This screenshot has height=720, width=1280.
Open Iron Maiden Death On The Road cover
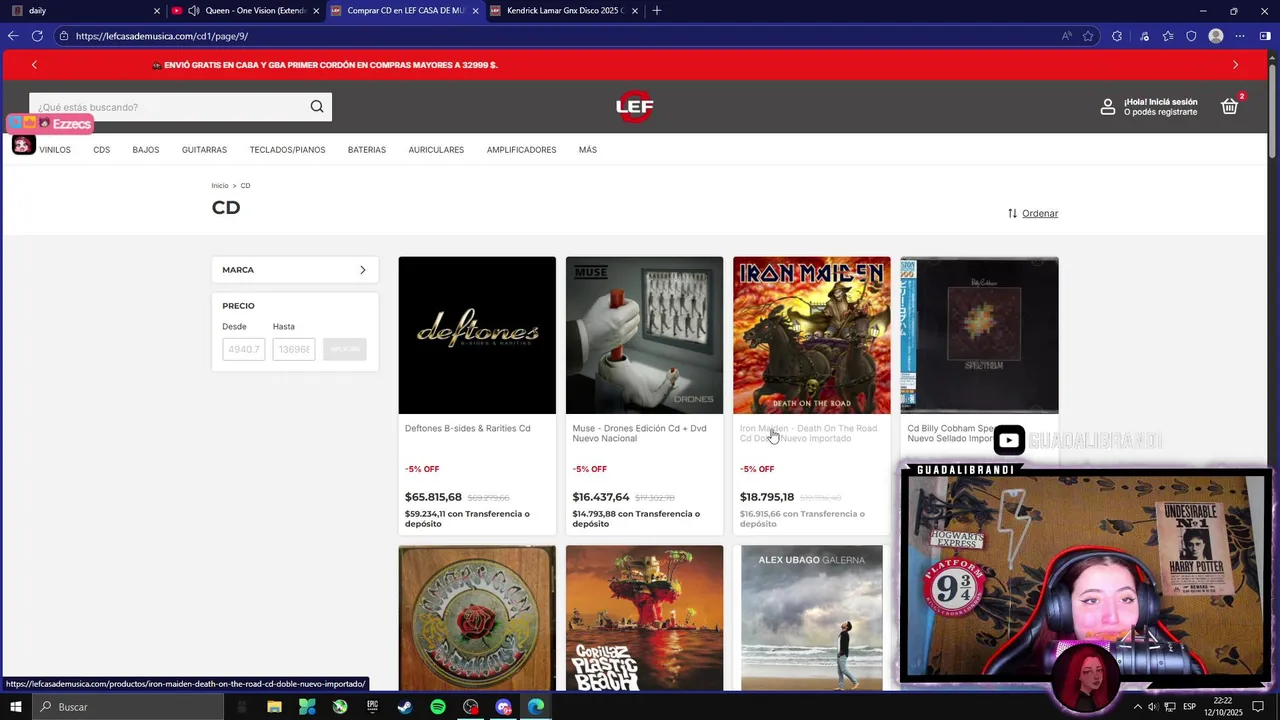(x=812, y=335)
